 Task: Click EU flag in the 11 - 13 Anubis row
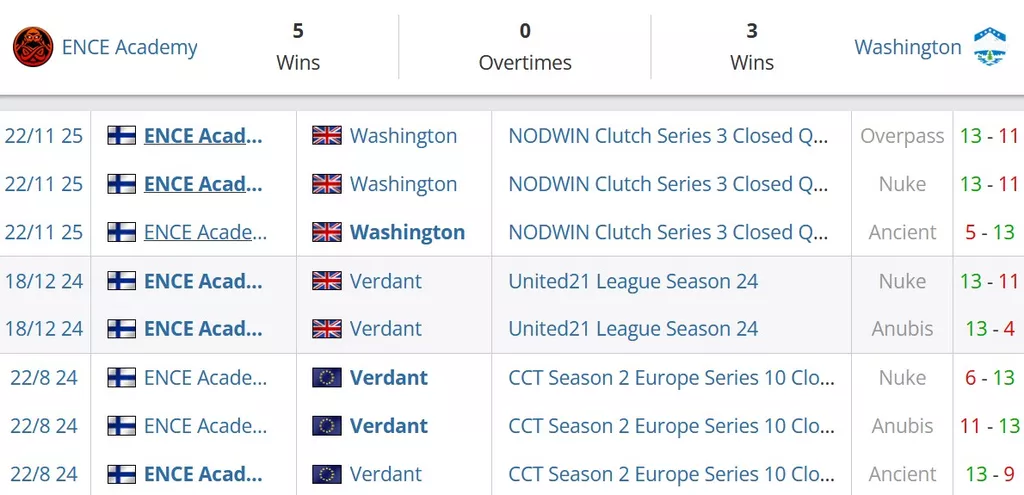327,426
